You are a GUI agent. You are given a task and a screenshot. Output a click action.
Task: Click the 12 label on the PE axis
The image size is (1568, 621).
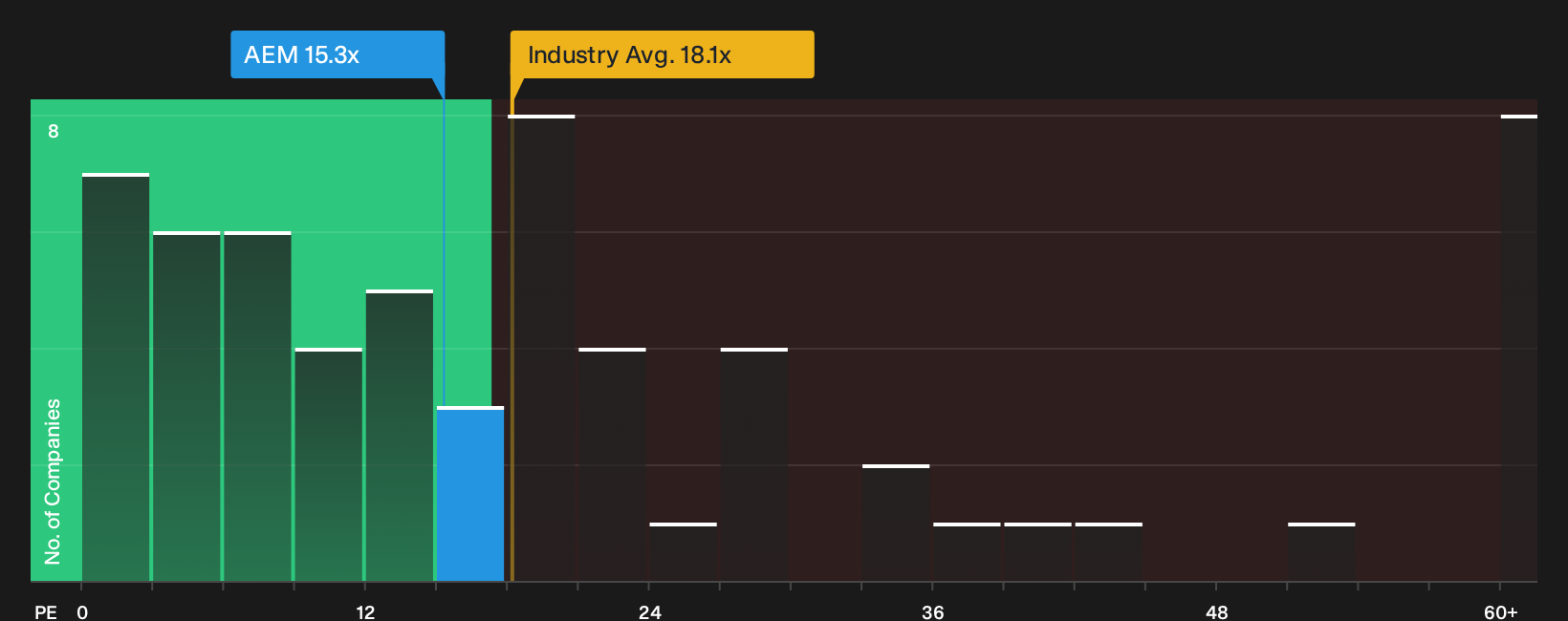click(x=365, y=612)
